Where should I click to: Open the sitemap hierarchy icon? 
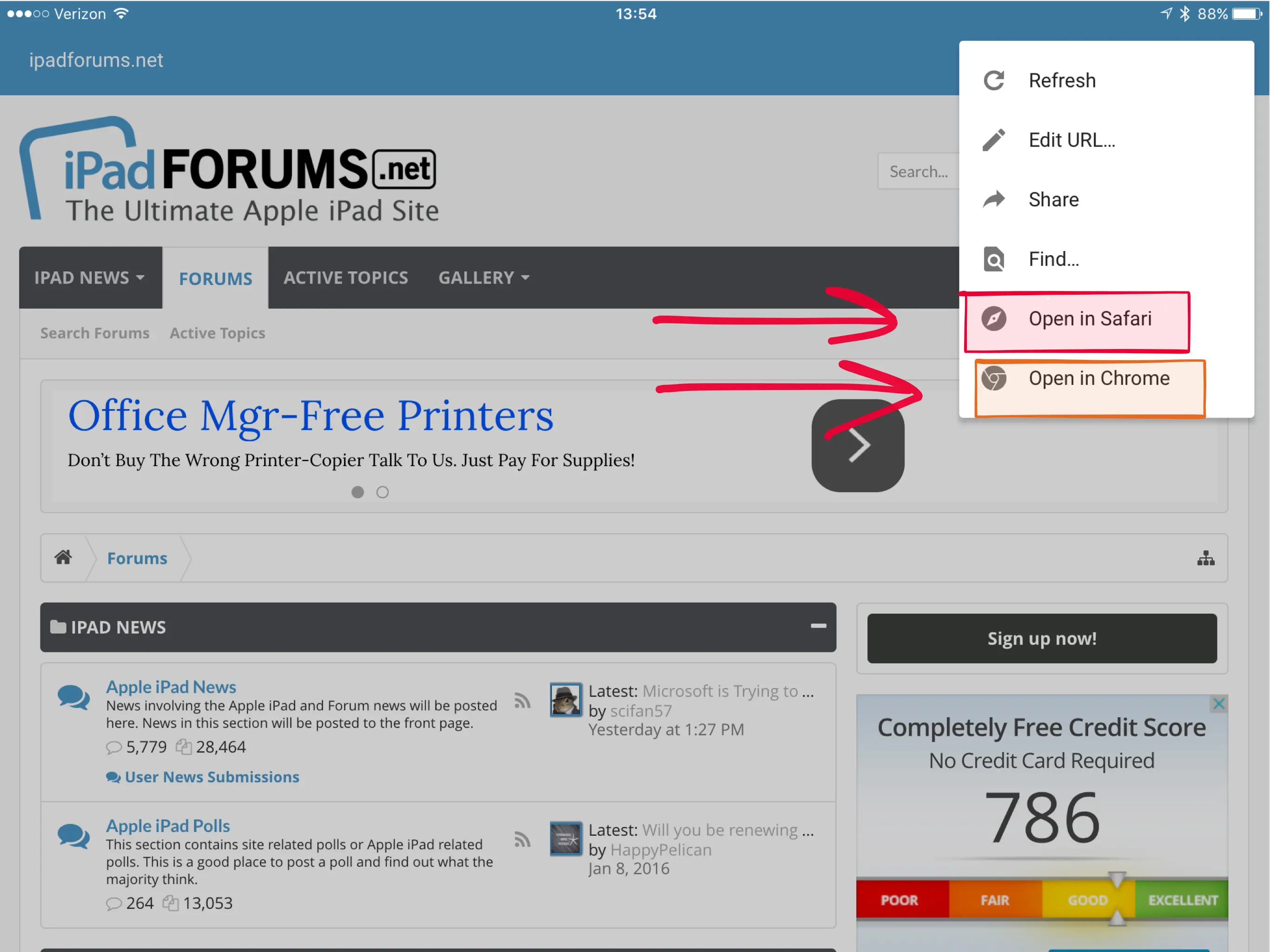[x=1206, y=558]
